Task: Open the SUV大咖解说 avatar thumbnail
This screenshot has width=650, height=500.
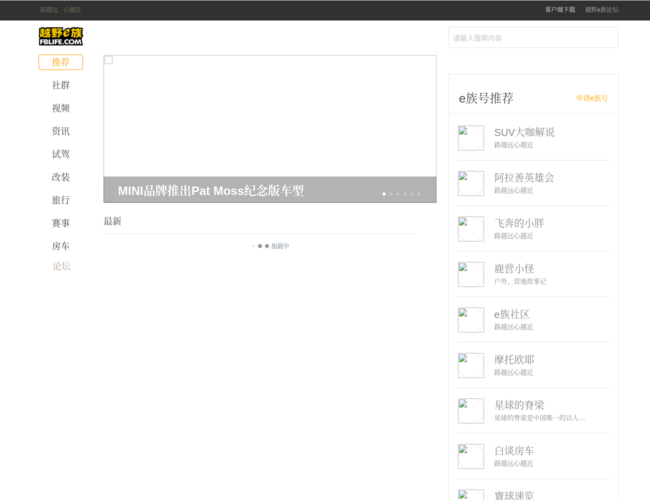Action: (471, 138)
